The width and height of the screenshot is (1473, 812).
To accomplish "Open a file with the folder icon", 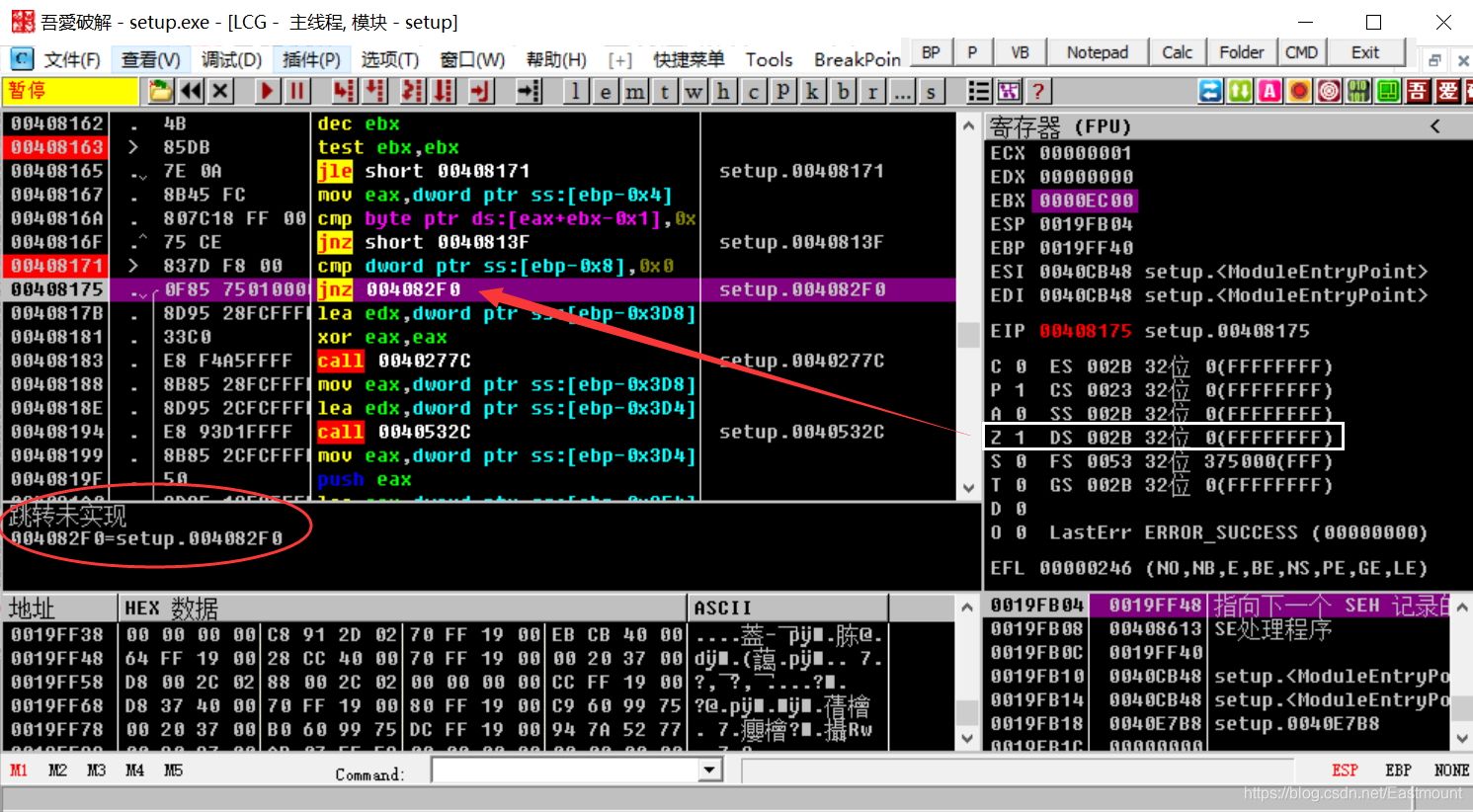I will pos(160,92).
